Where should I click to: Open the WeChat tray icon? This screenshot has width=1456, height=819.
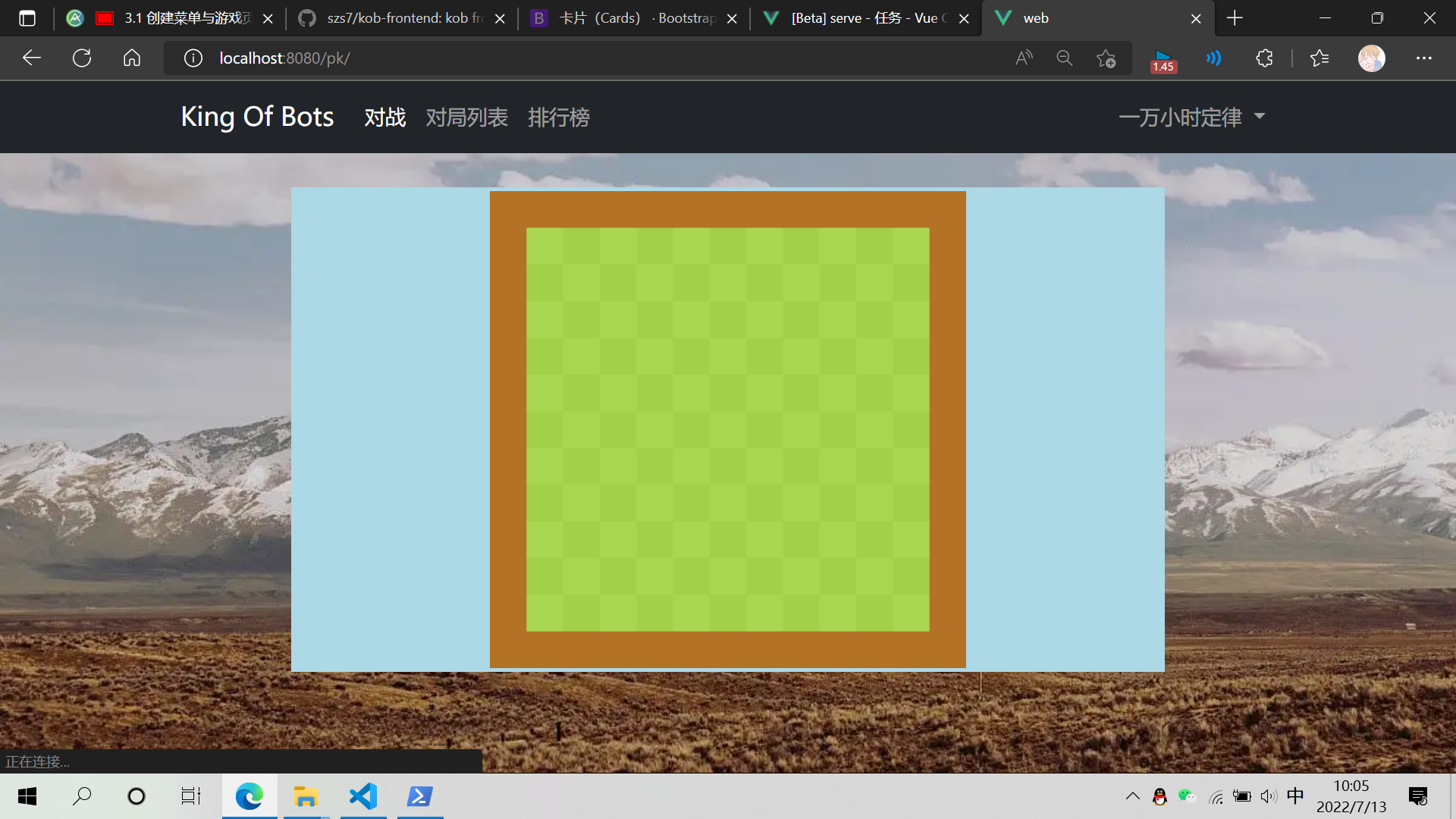[1187, 796]
